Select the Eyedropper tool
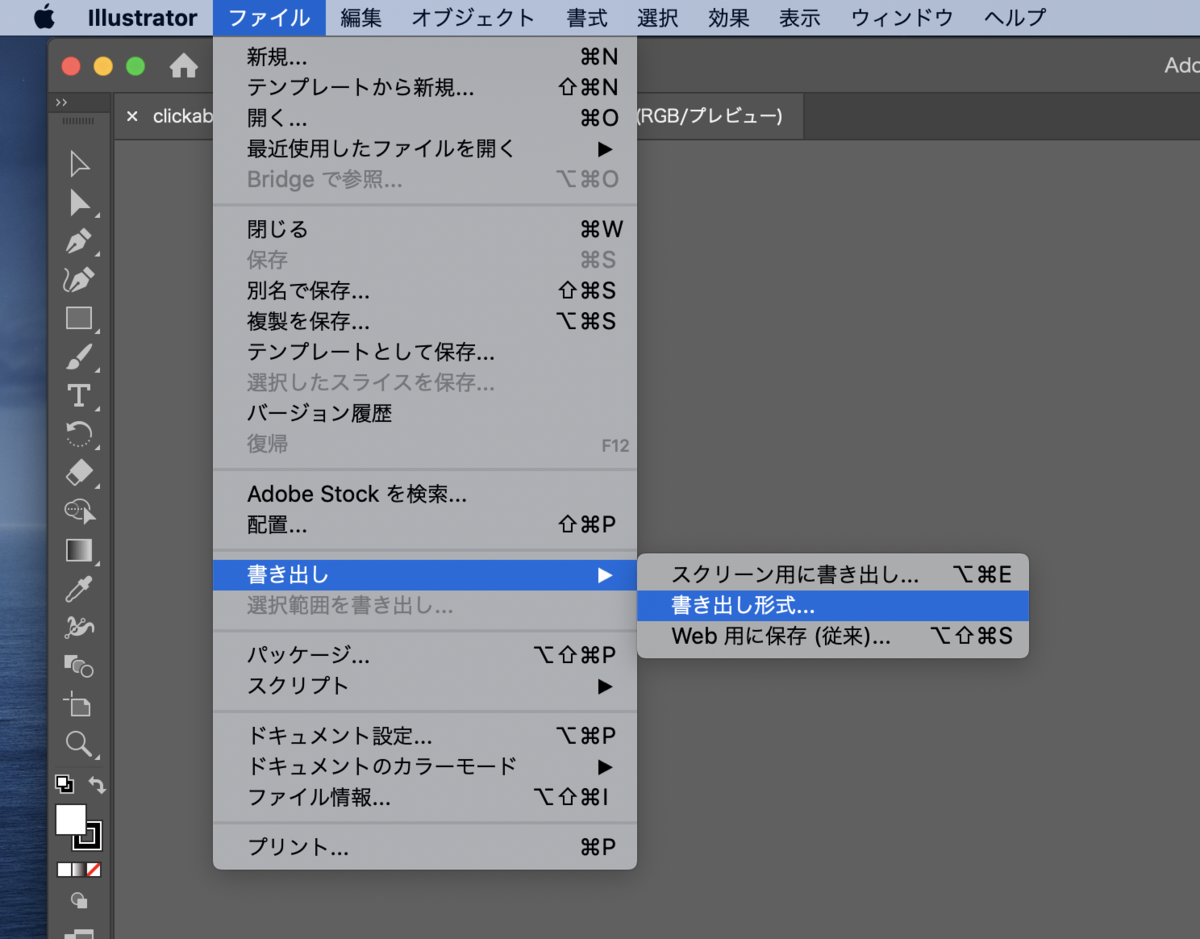Viewport: 1200px width, 939px height. pos(79,588)
